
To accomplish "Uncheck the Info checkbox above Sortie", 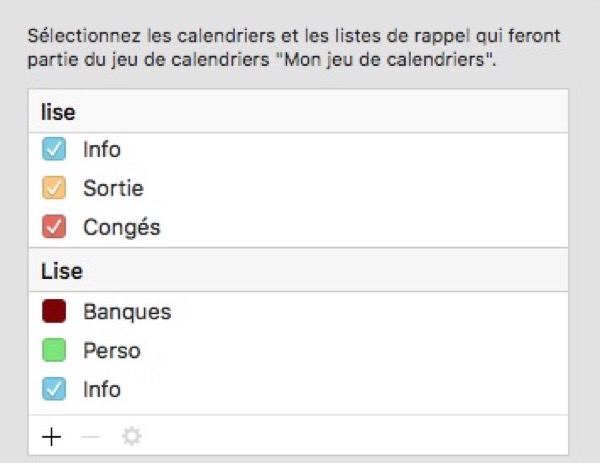I will pyautogui.click(x=54, y=150).
